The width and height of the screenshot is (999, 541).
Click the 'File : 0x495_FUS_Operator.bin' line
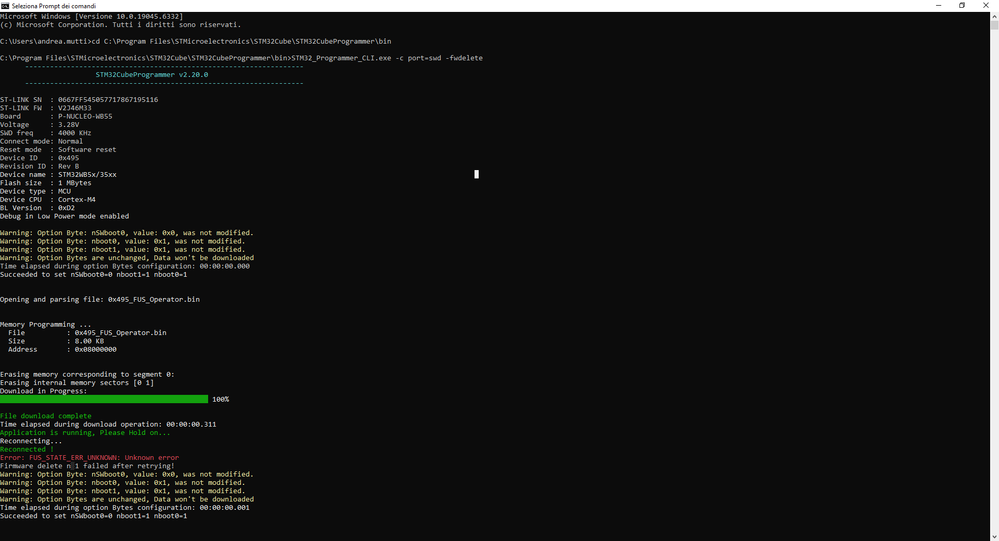(87, 332)
